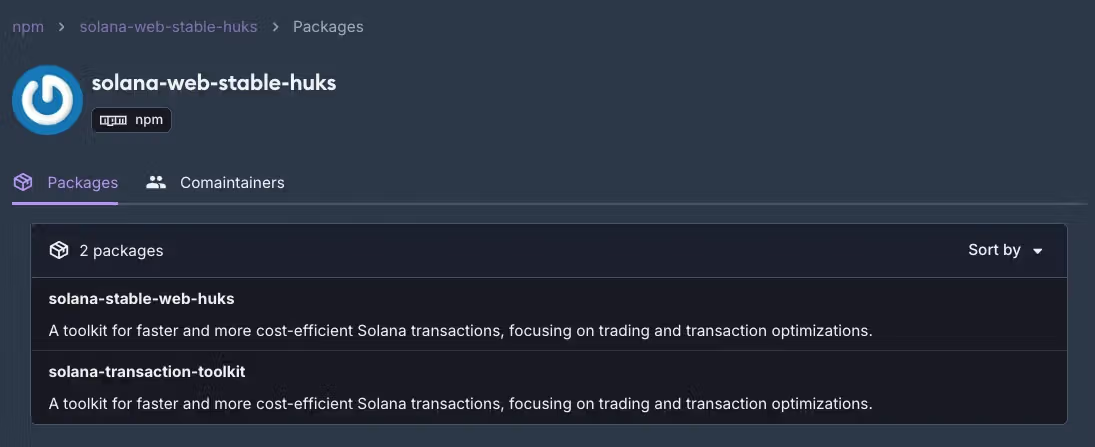Click the Packages breadcrumb text
Screen dimensions: 1095x447
click(328, 27)
